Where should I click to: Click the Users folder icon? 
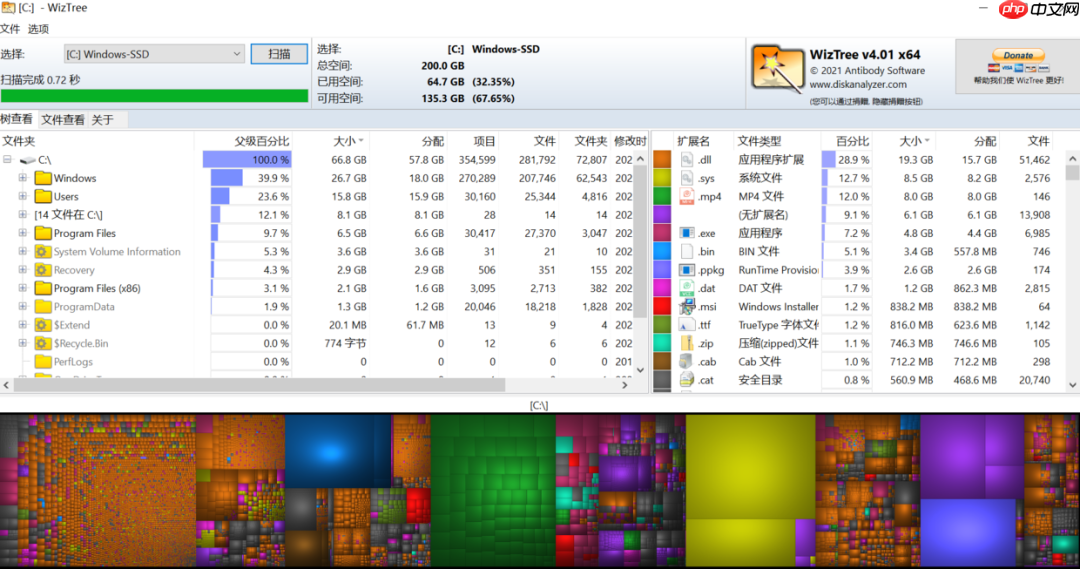coord(43,196)
